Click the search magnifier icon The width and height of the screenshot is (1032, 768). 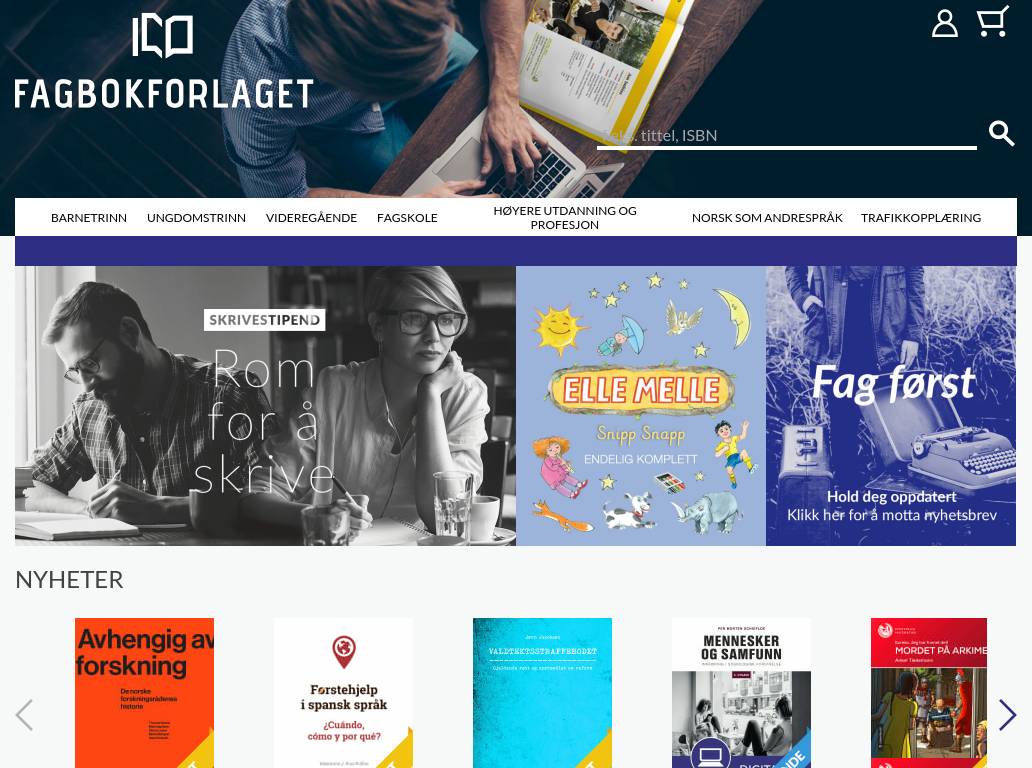[1001, 133]
